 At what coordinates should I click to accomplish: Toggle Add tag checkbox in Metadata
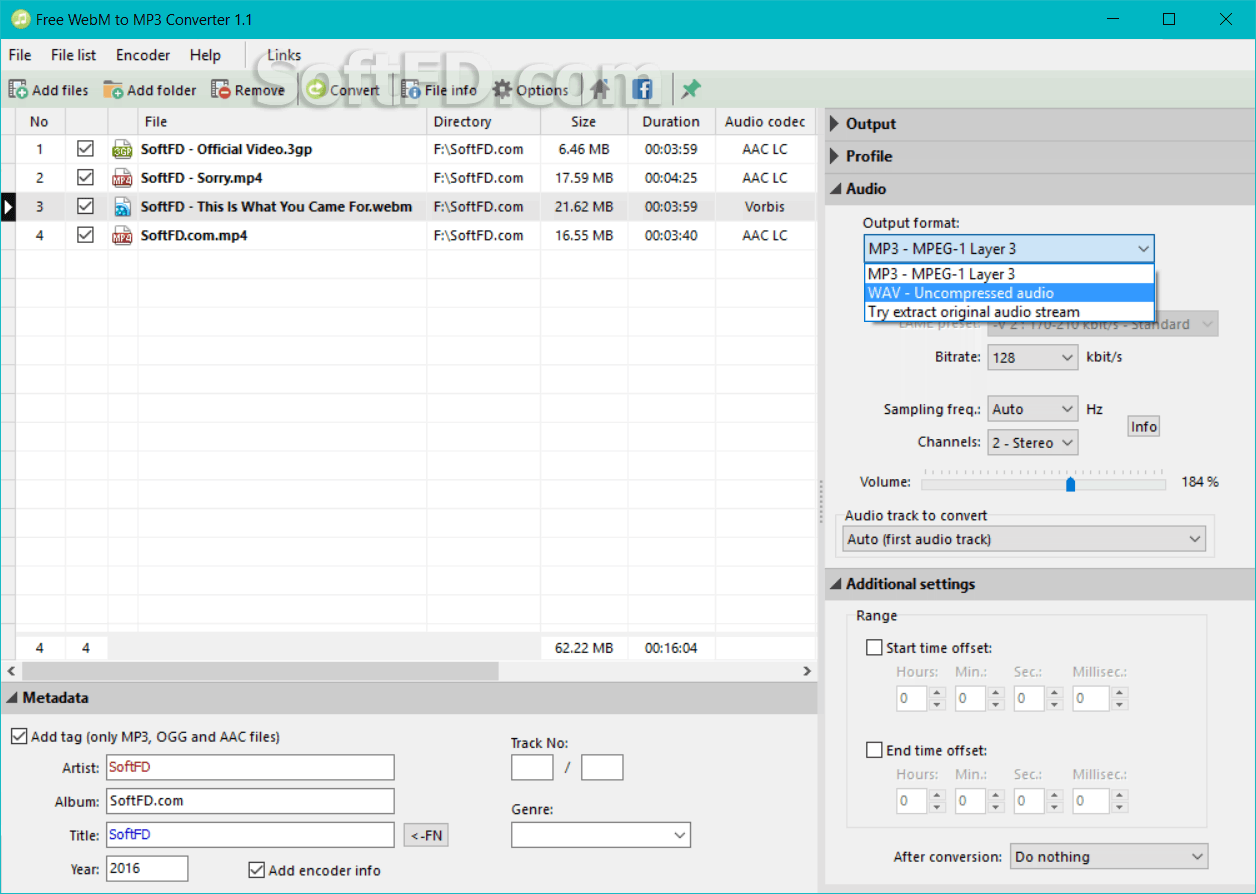(x=19, y=736)
